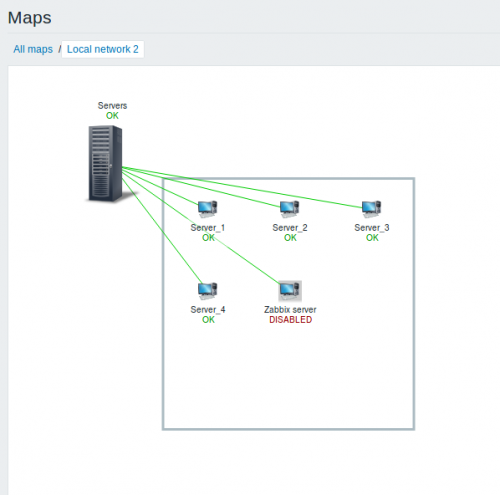Select the Server_4 computer icon
The image size is (500, 495).
(x=207, y=291)
